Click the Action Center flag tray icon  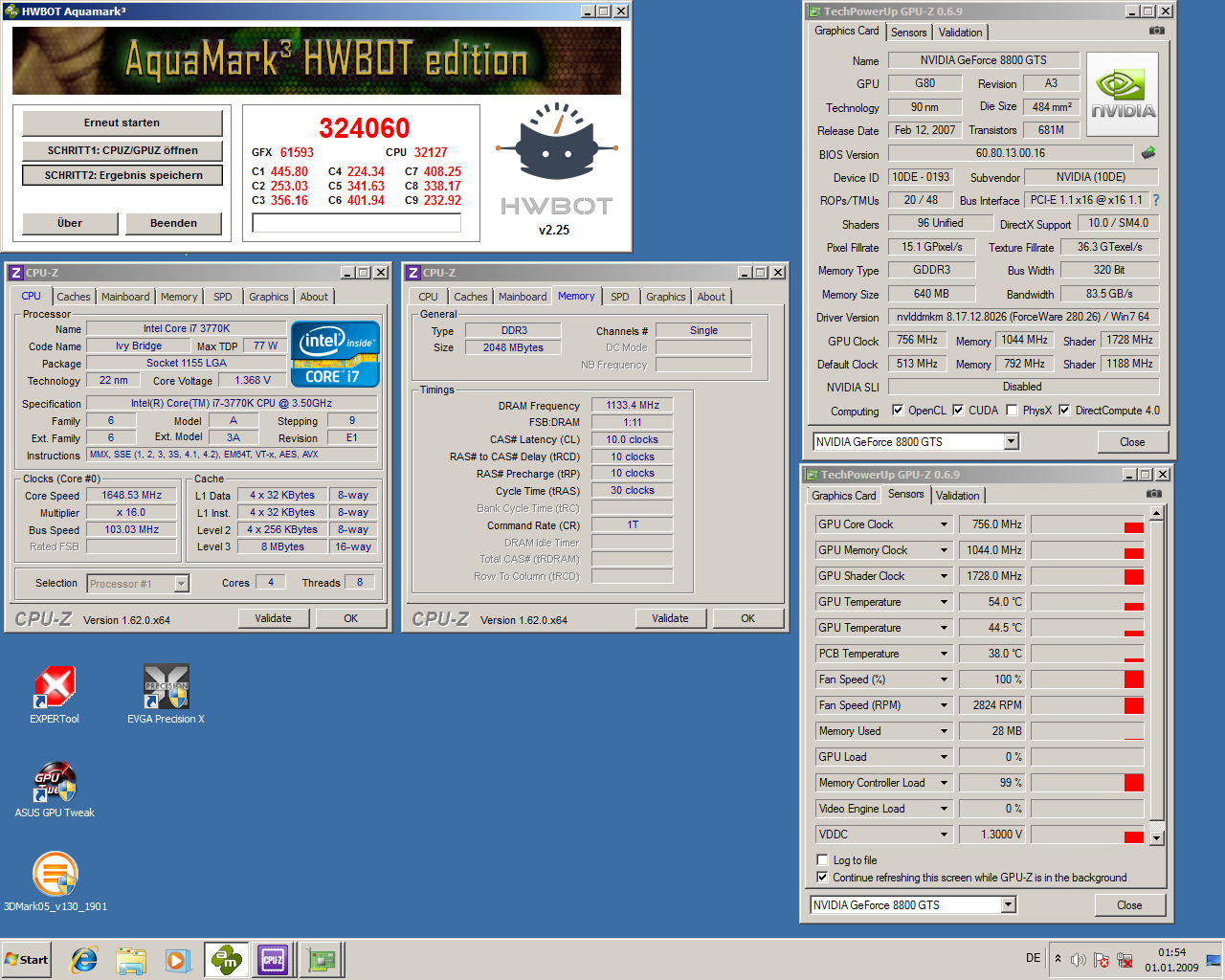tap(1101, 960)
